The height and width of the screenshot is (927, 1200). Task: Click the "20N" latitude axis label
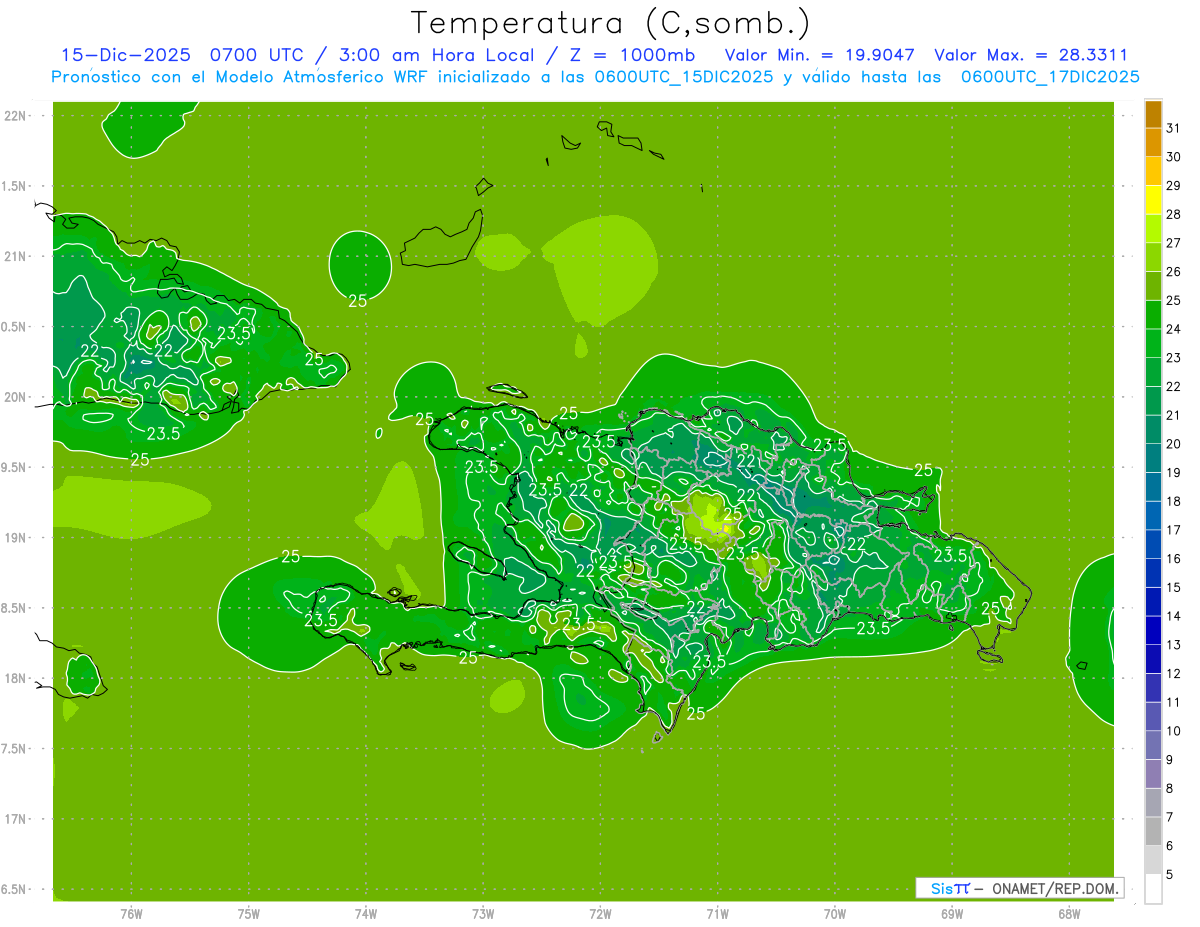(16, 397)
